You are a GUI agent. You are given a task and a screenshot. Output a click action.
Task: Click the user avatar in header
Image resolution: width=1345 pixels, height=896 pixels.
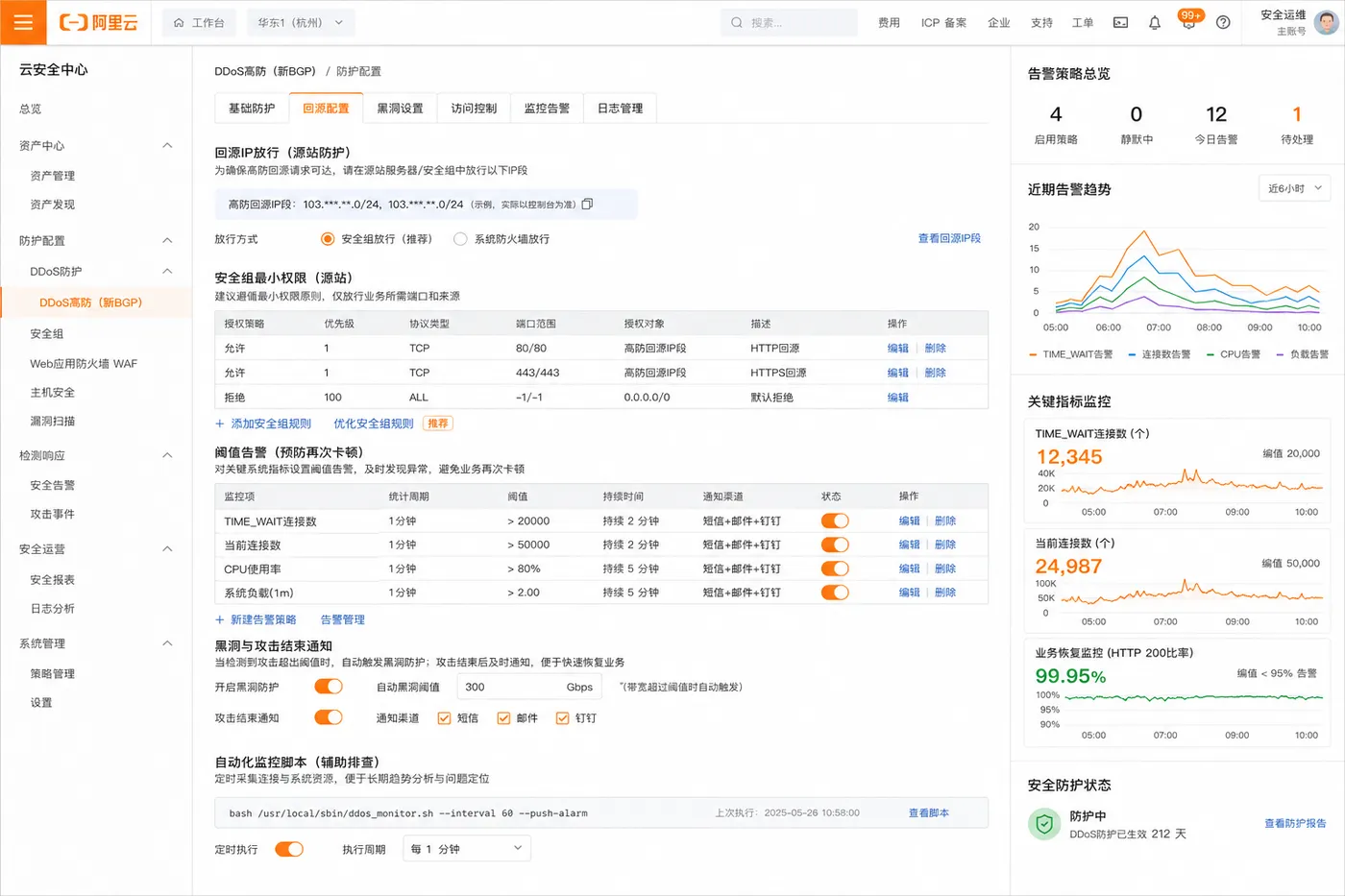1326,22
